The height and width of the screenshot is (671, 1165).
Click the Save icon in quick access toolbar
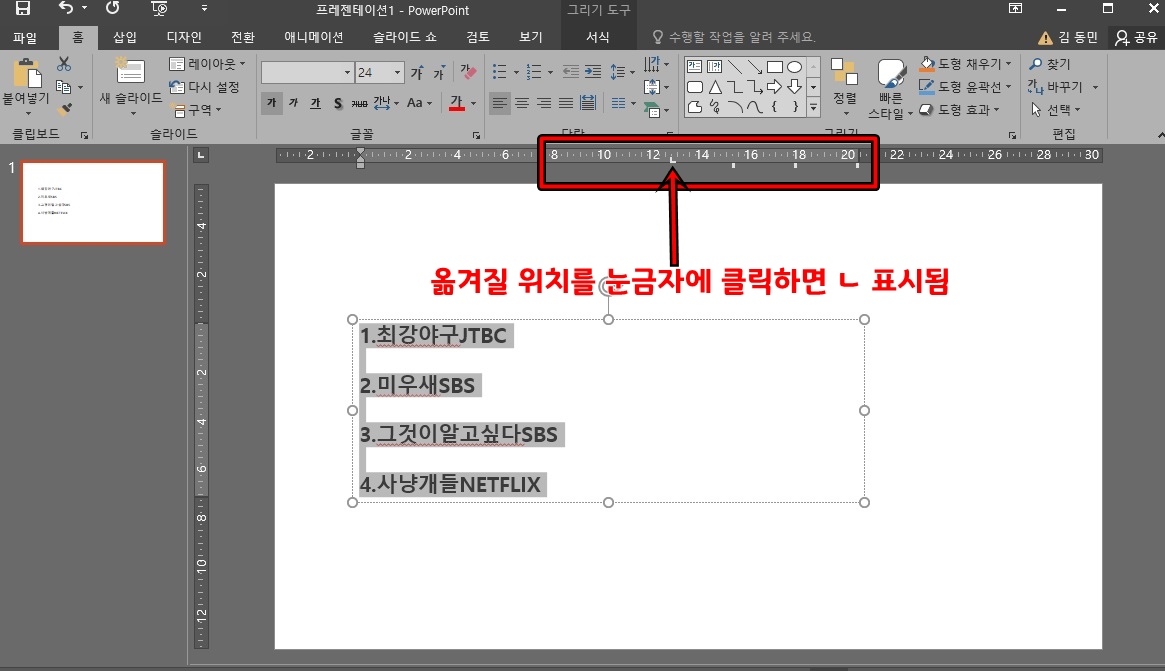click(23, 9)
